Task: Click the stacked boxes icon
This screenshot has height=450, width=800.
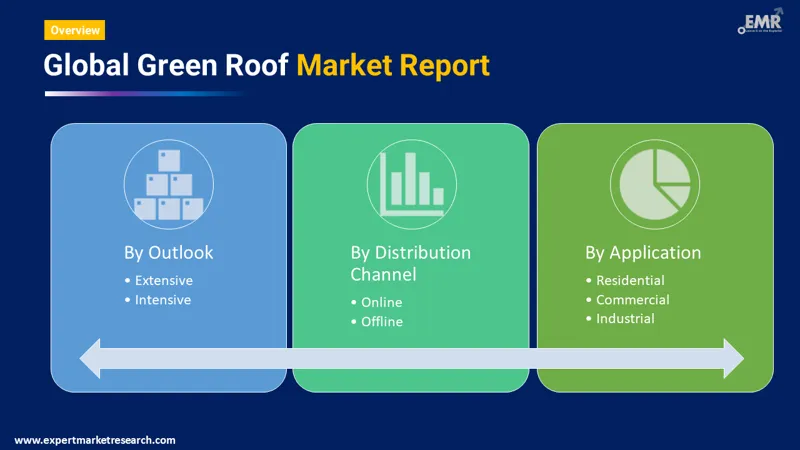Action: tap(168, 185)
